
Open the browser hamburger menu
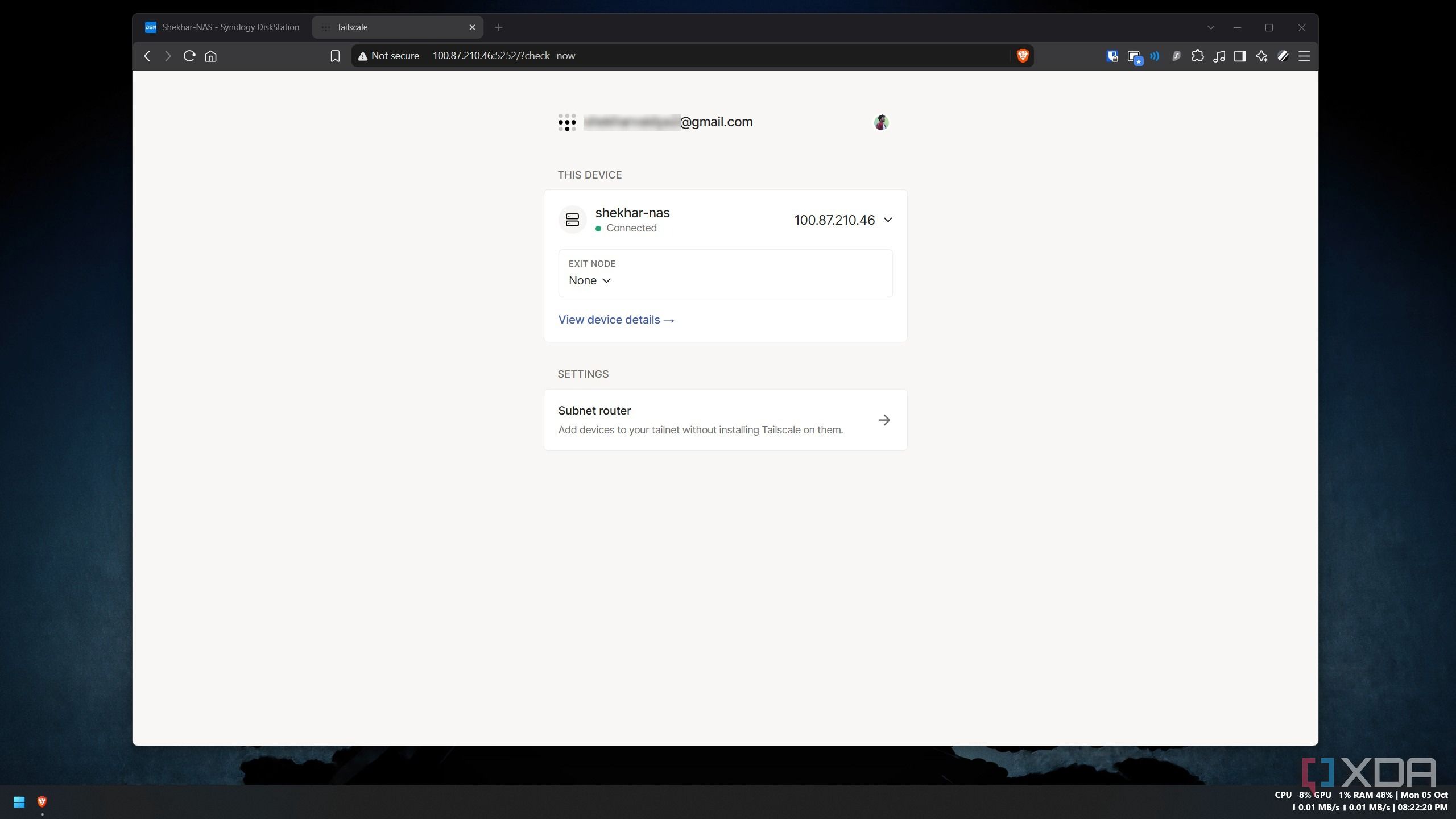tap(1305, 56)
